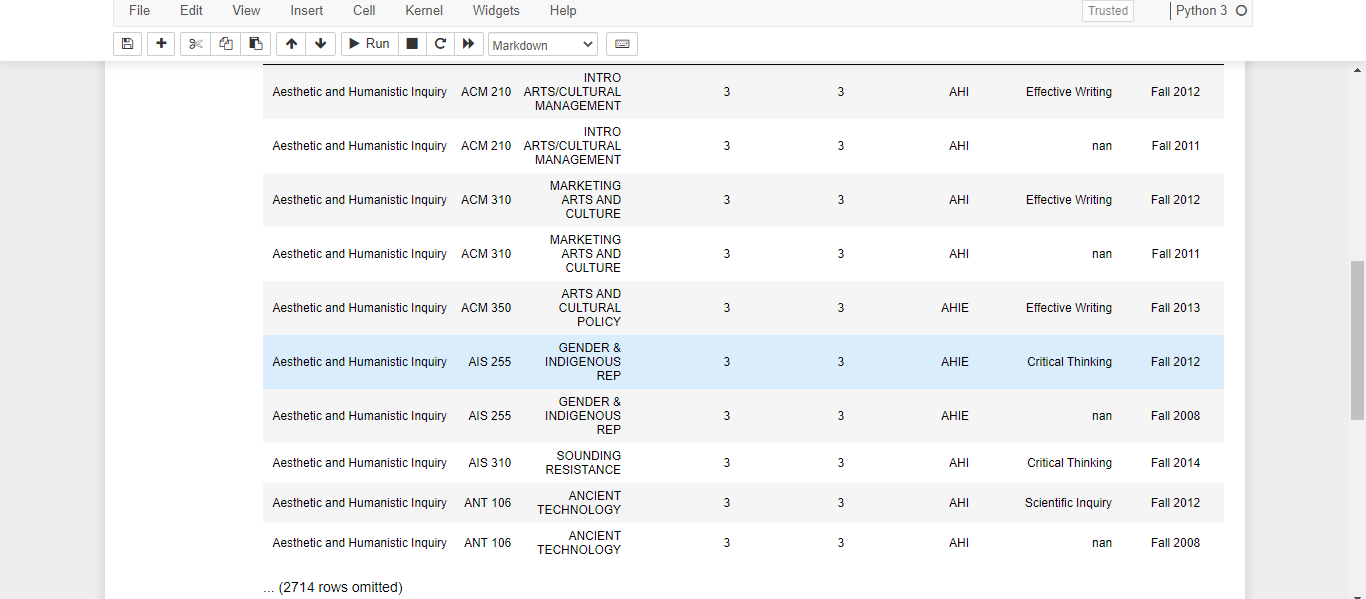Click the Python 3 kernel name
This screenshot has width=1366, height=599.
point(1203,11)
